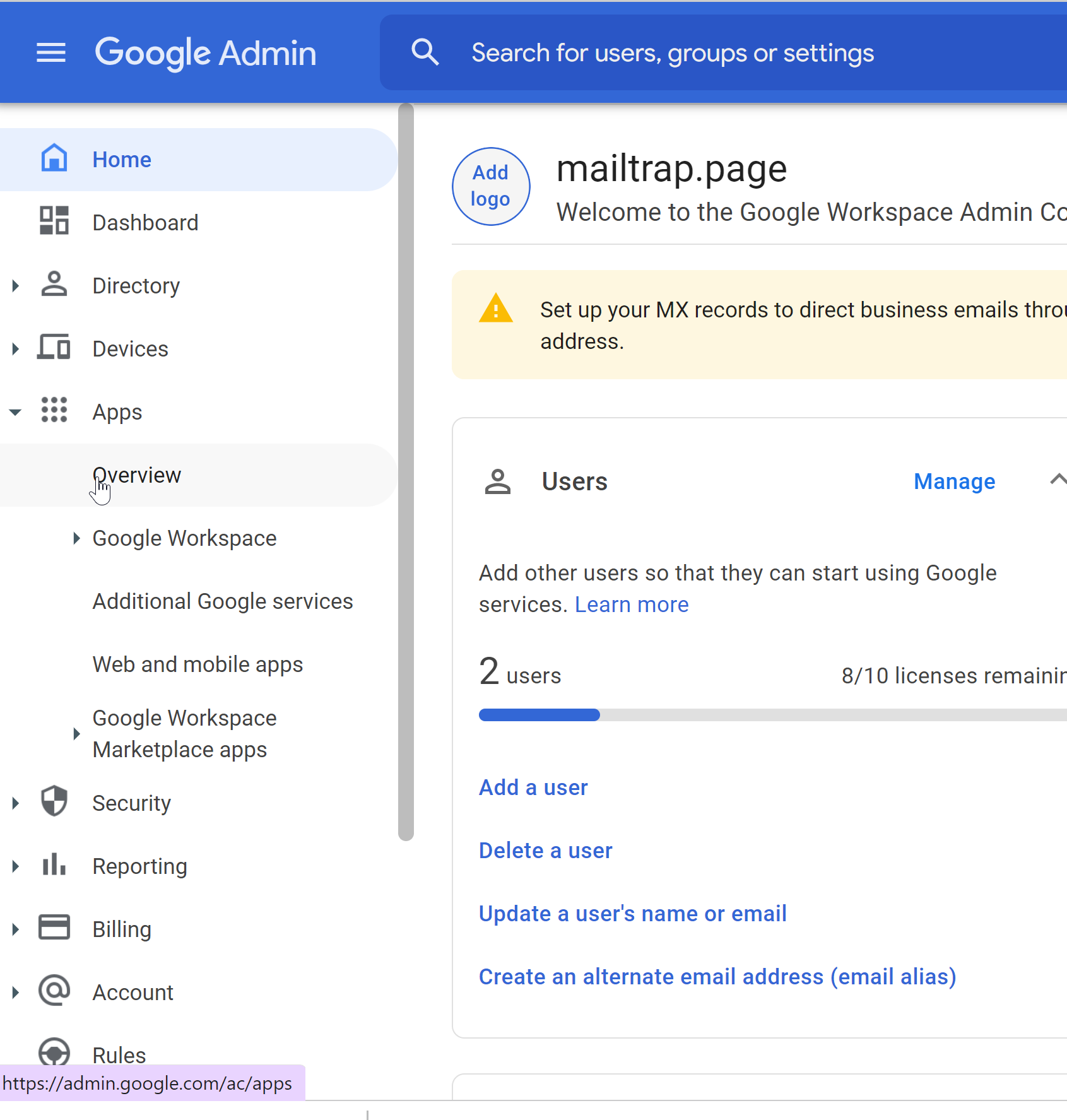
Task: Click the Dashboard grid icon
Action: pos(54,221)
